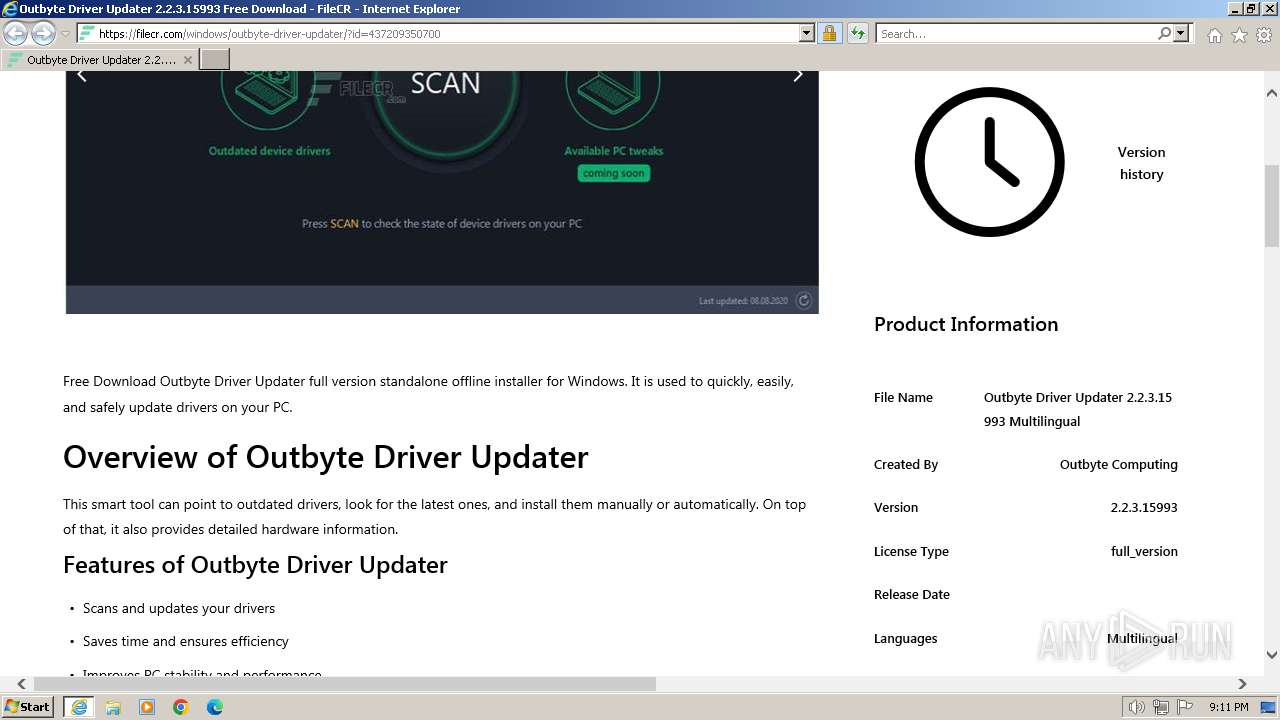Click the browser Back arrow button
Viewport: 1280px width, 720px height.
(15, 34)
